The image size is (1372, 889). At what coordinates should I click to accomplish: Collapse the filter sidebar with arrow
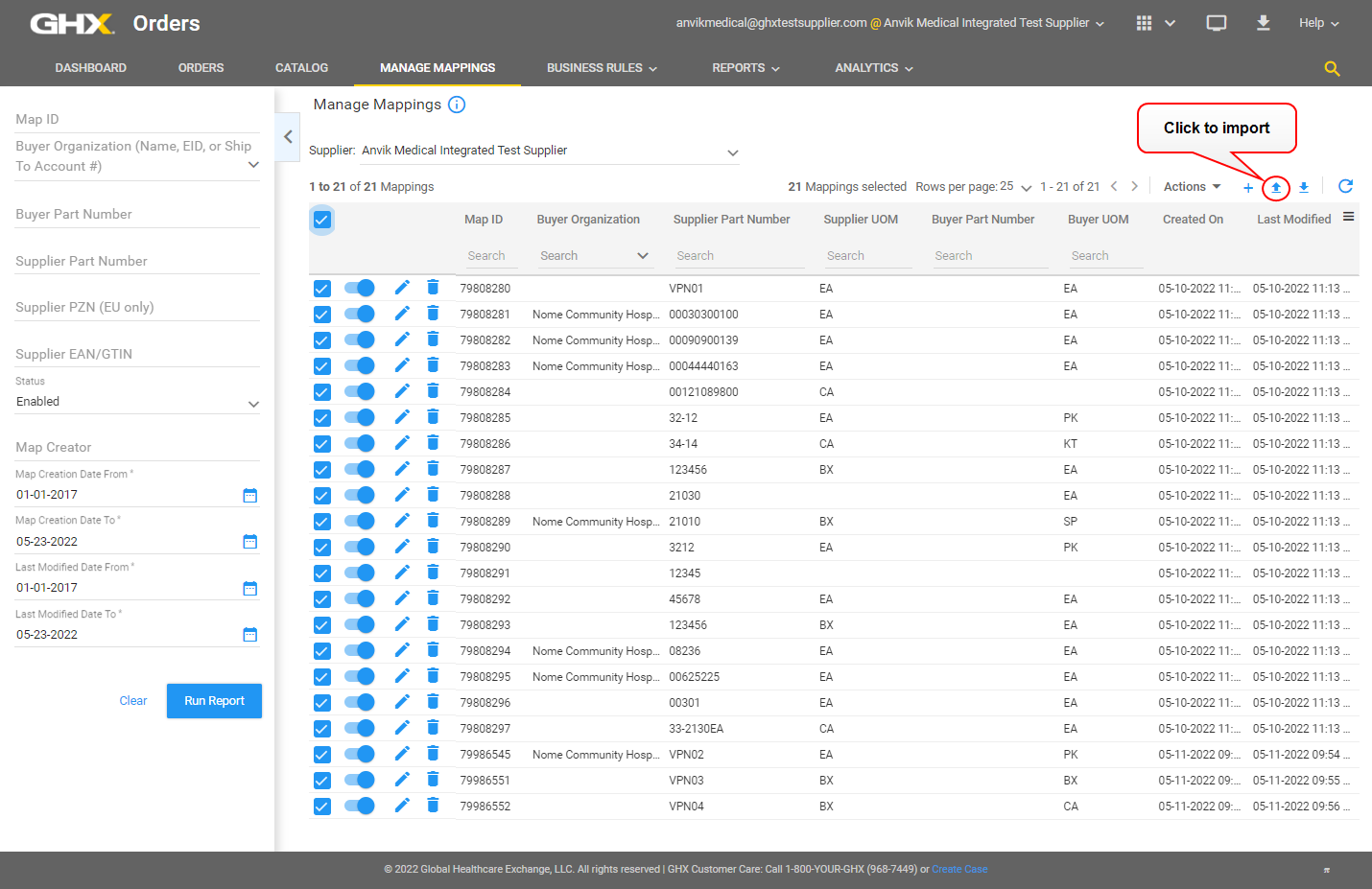point(288,137)
